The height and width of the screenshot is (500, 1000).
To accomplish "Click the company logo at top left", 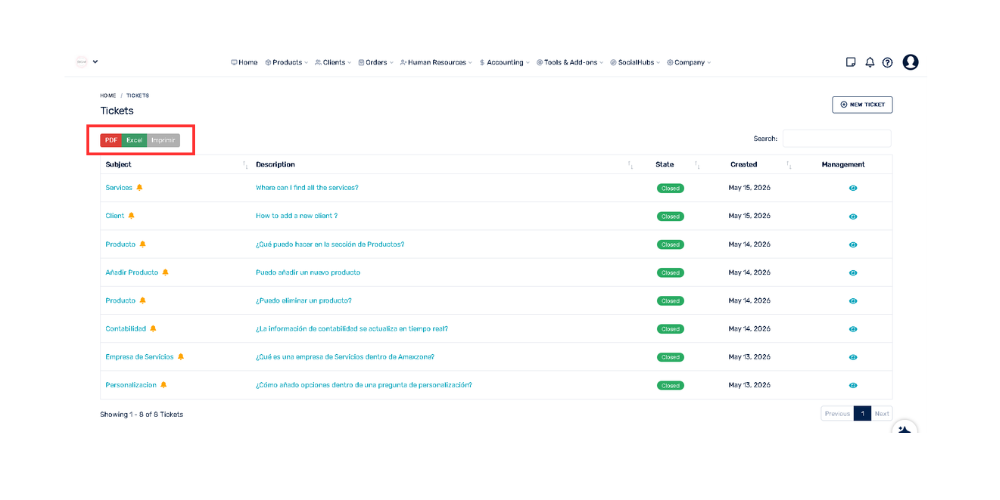I will [x=81, y=62].
